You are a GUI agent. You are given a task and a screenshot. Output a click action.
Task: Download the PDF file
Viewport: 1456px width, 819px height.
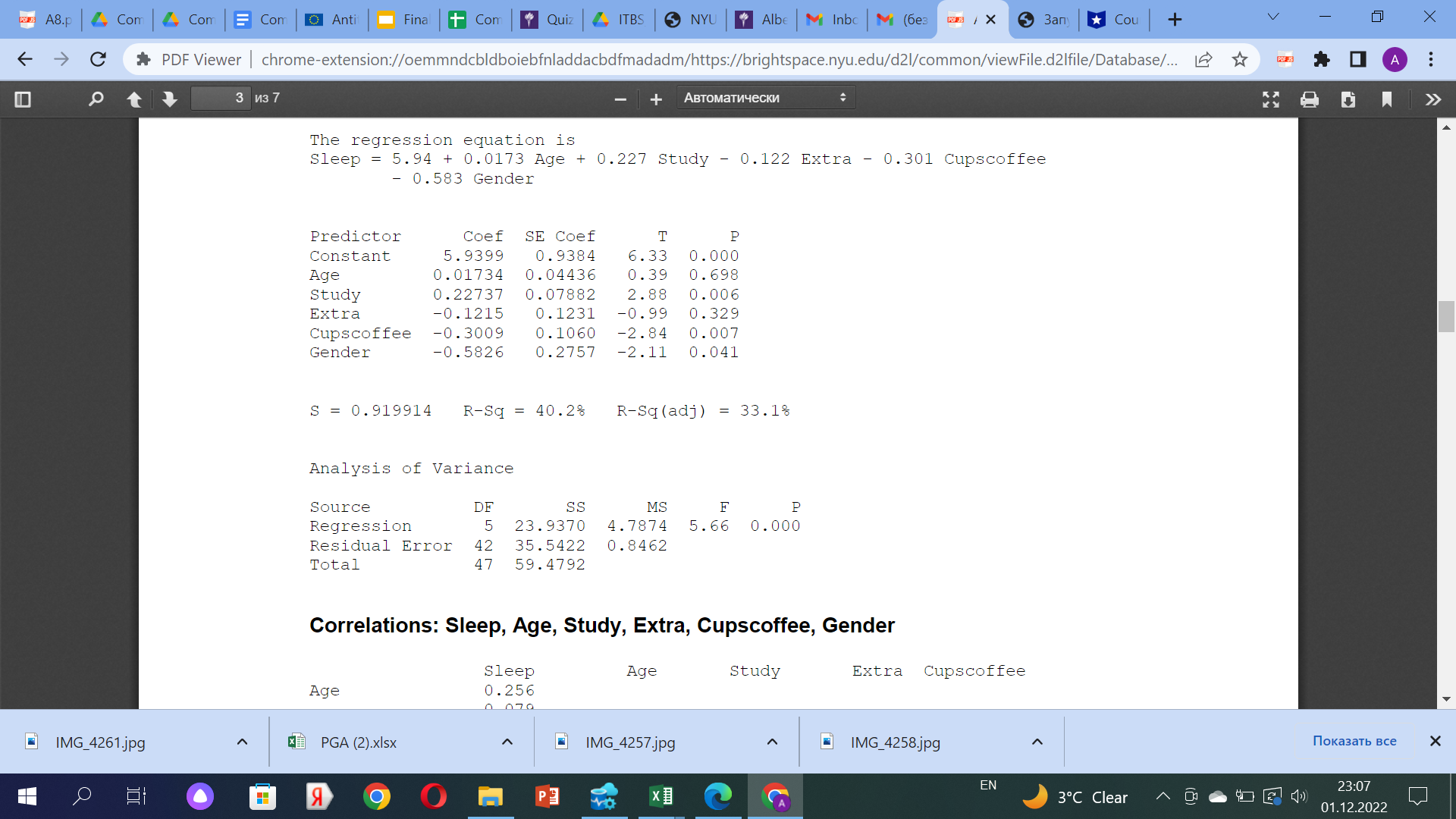coord(1348,99)
